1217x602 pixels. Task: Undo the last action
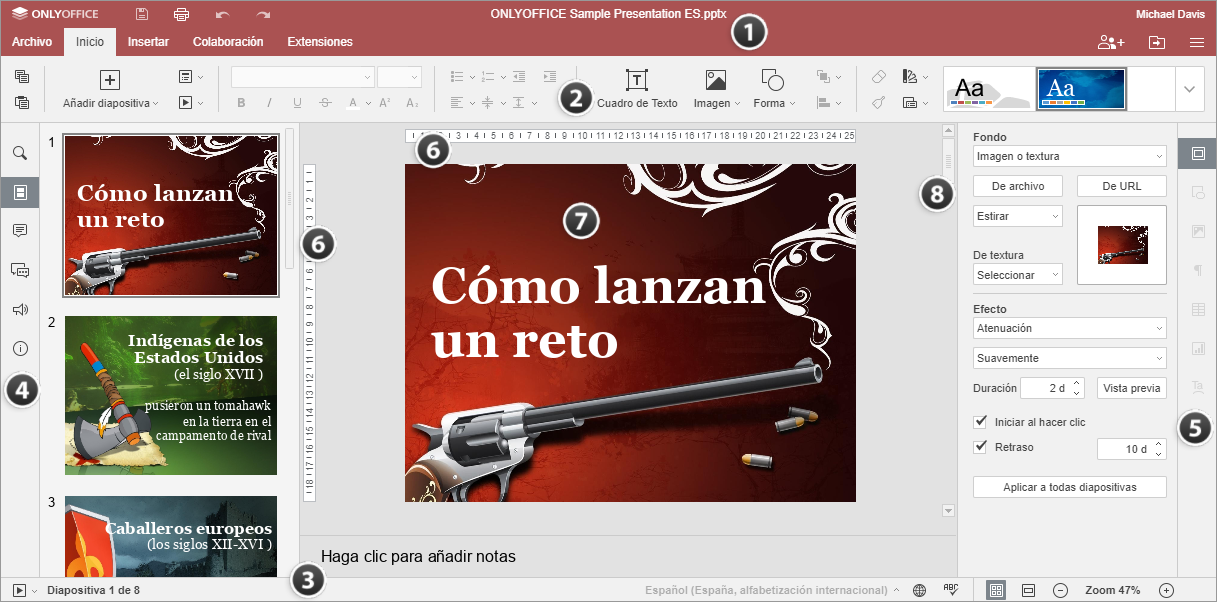coord(223,15)
